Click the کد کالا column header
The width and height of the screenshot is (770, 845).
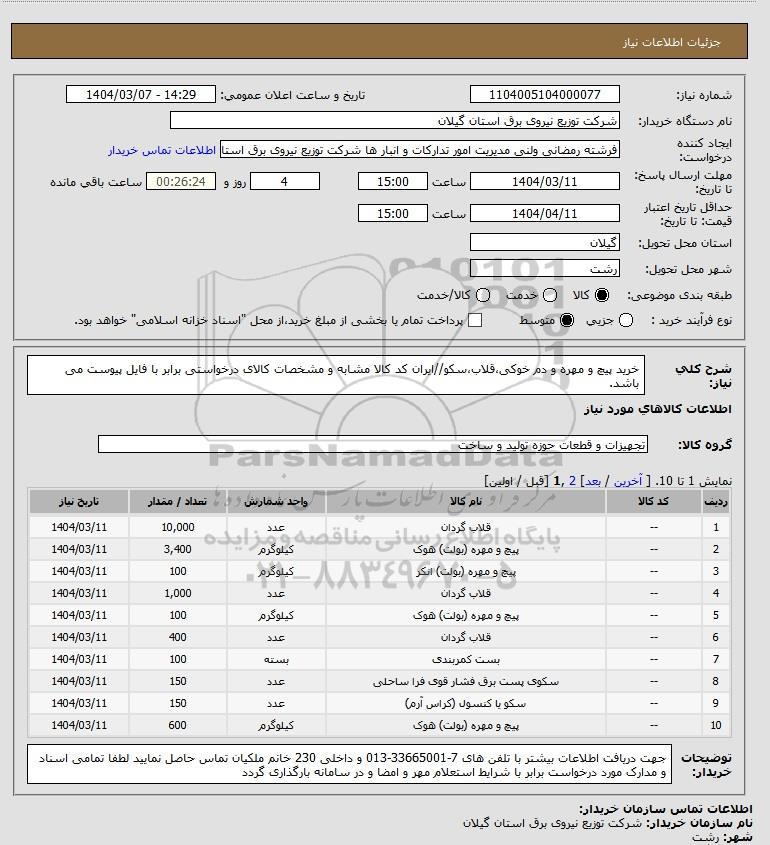654,501
